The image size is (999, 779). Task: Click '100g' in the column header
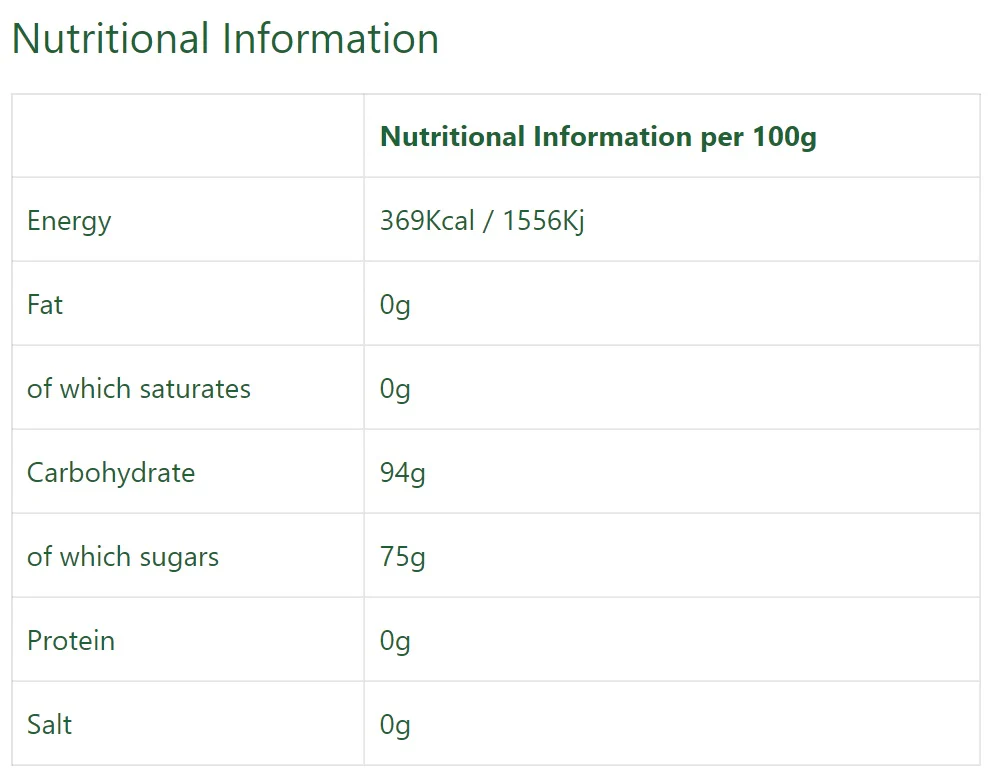784,136
